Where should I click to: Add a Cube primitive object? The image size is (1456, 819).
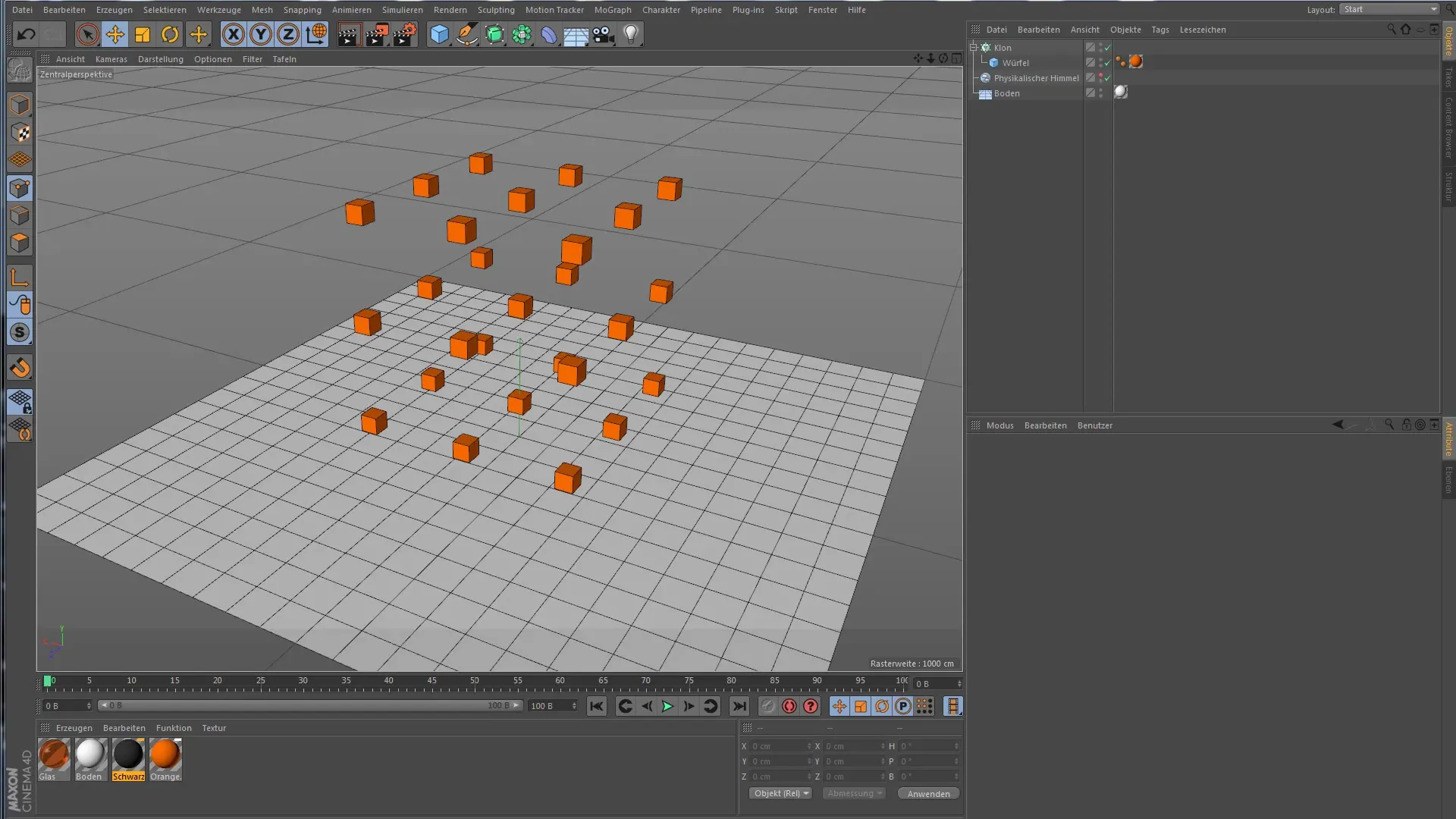pos(440,34)
